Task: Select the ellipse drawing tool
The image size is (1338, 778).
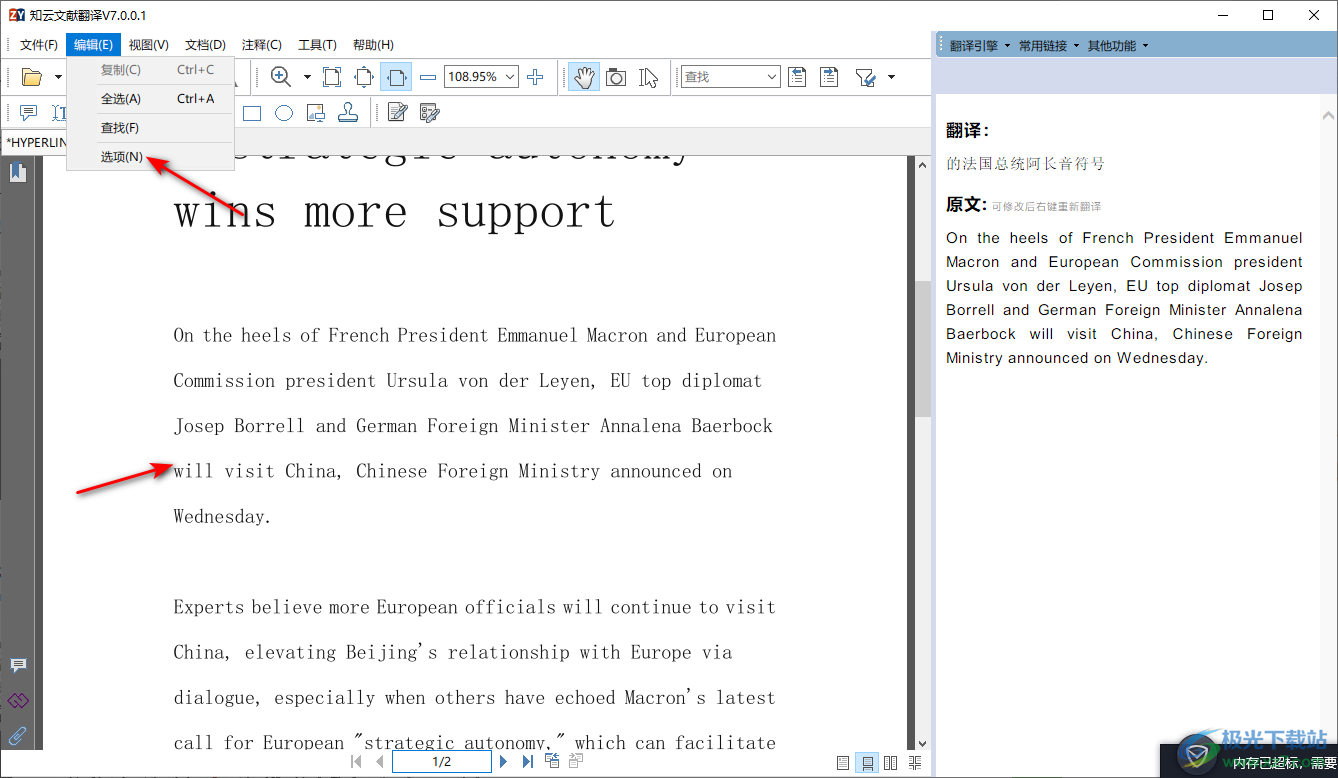Action: (x=284, y=113)
